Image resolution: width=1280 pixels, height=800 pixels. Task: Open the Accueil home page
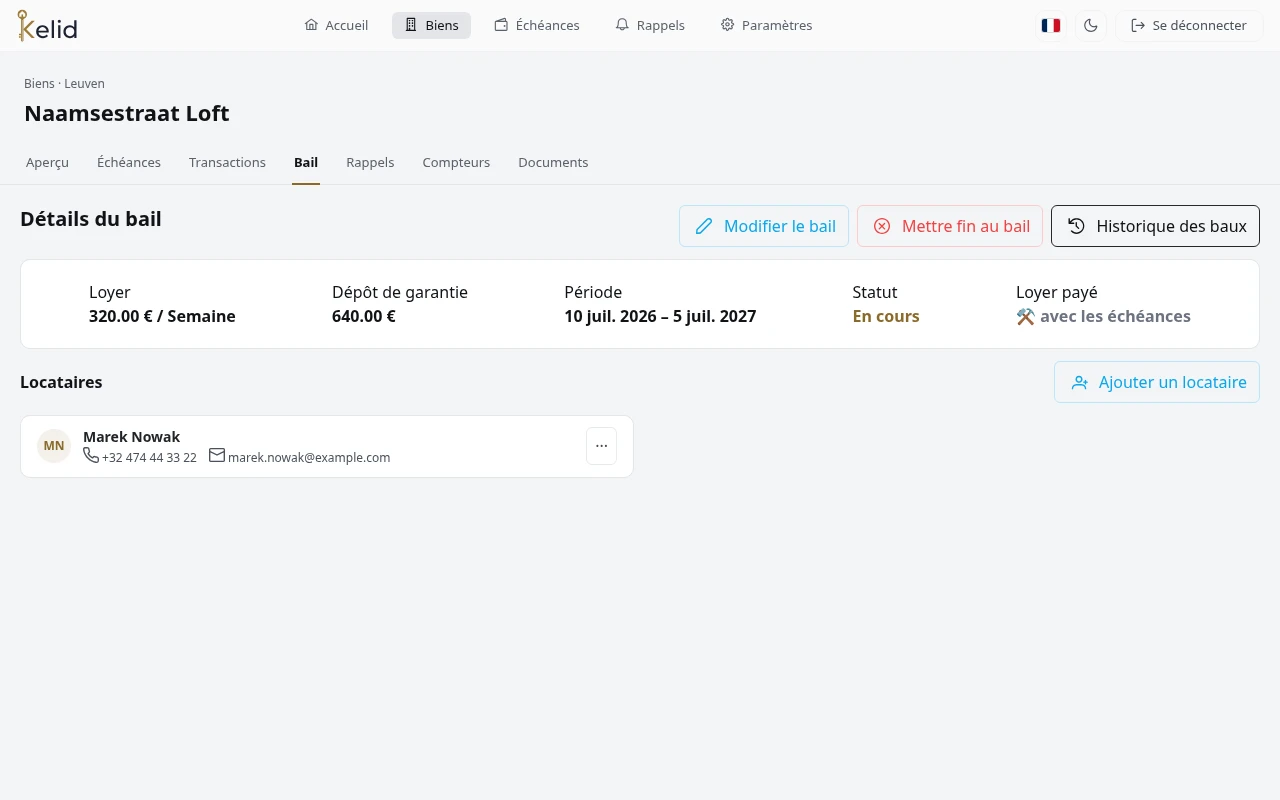click(x=336, y=25)
